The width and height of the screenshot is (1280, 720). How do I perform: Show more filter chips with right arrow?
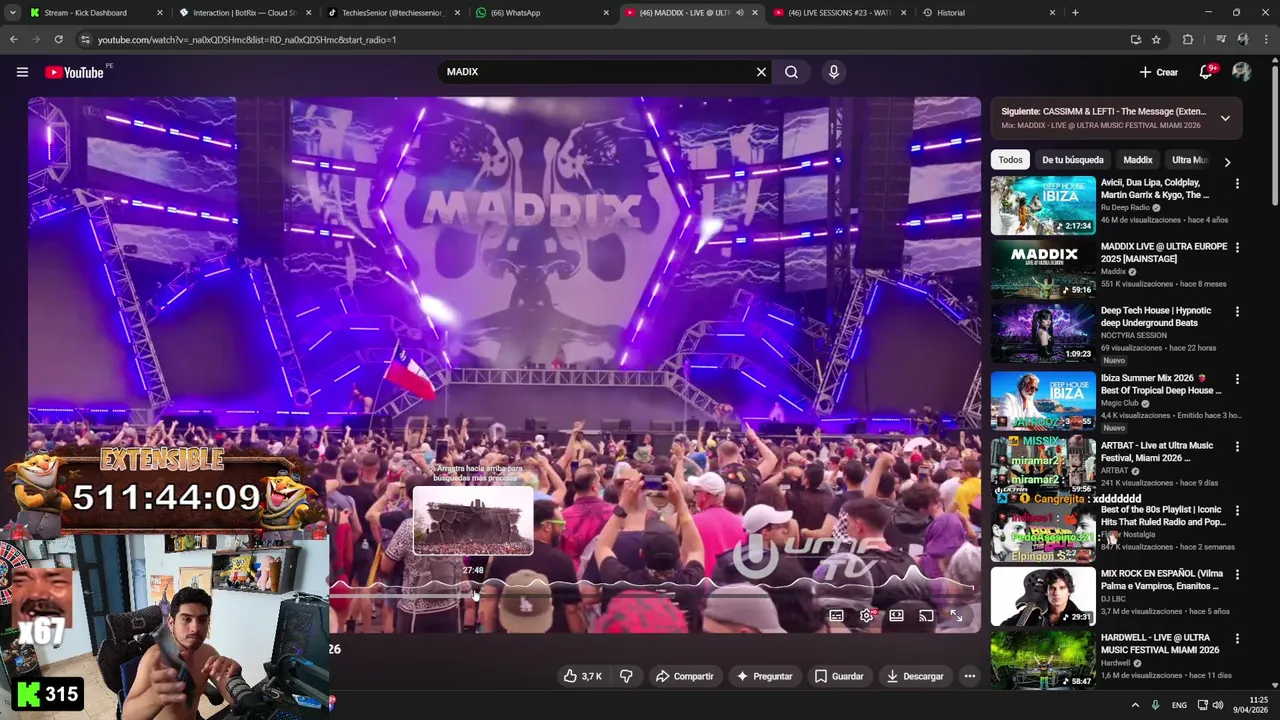[1227, 161]
